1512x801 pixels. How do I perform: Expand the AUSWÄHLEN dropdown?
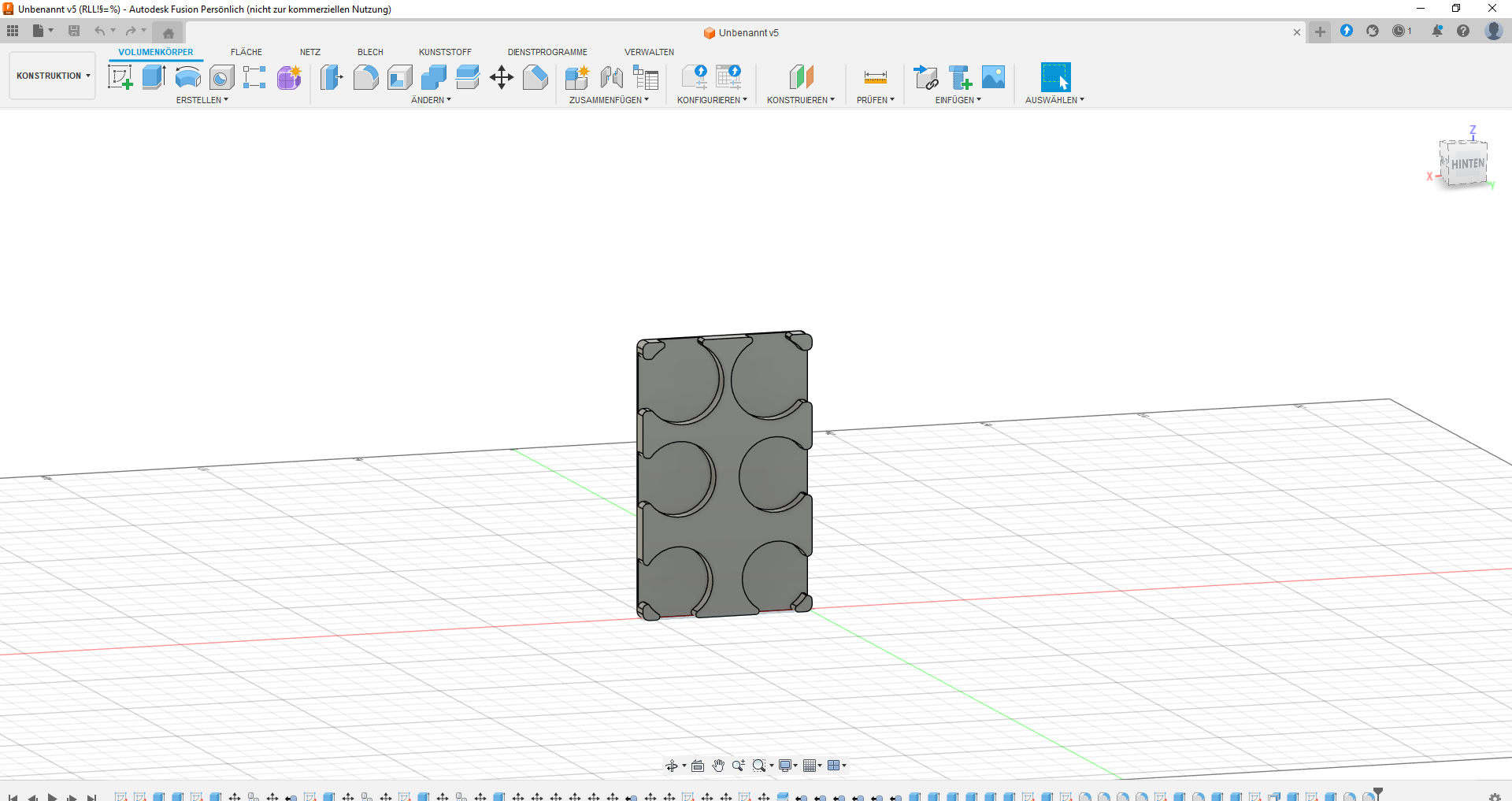1054,100
